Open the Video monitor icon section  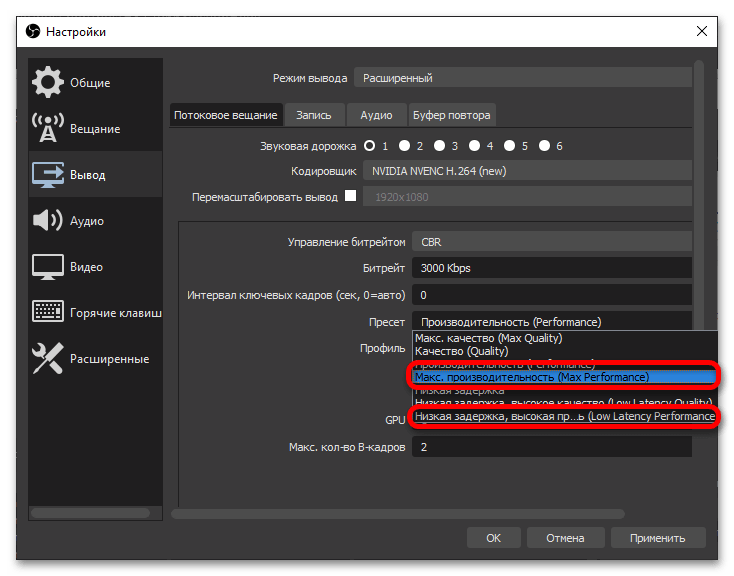click(48, 267)
